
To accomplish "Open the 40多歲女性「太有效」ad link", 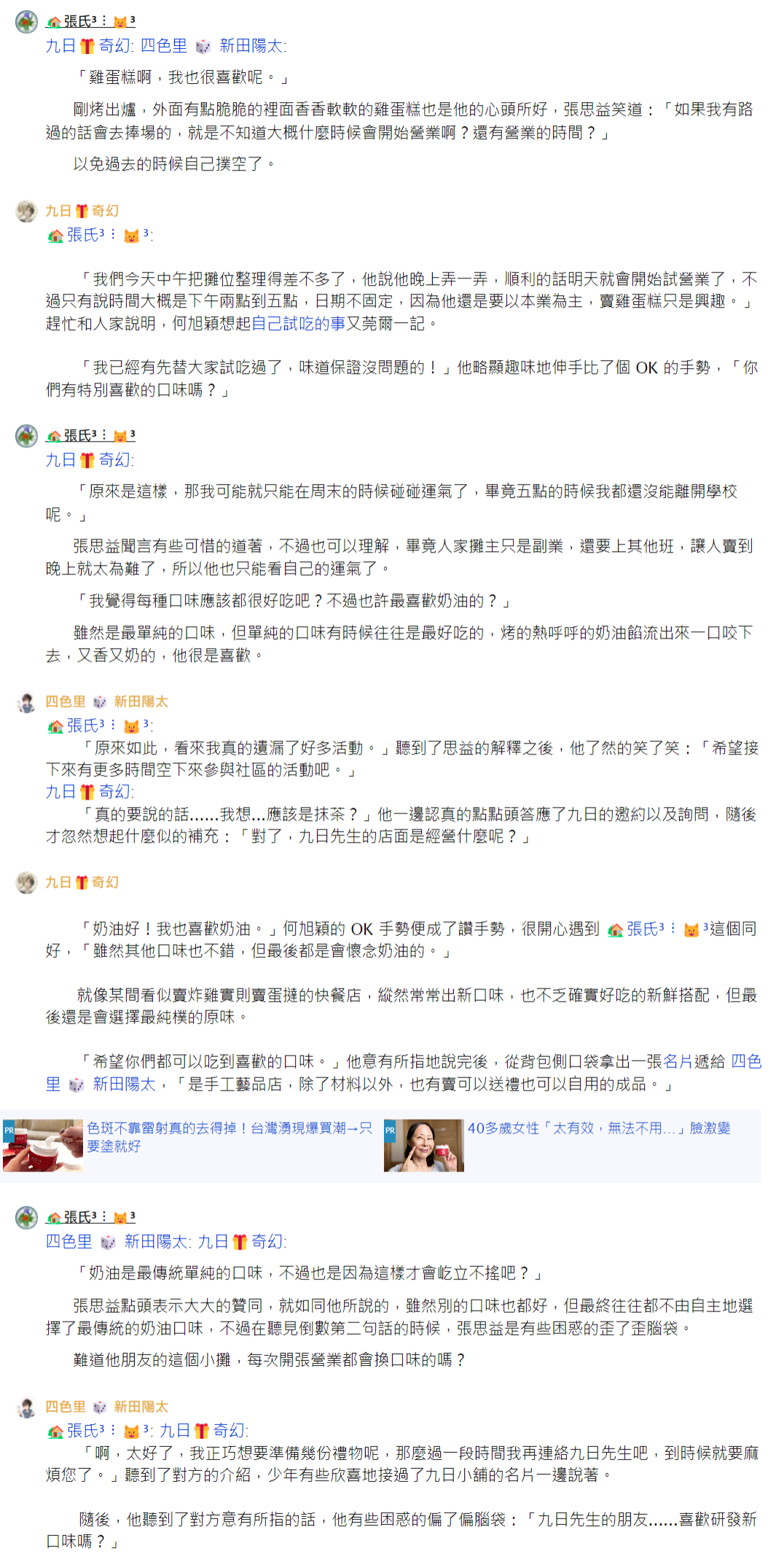I will coord(599,1128).
